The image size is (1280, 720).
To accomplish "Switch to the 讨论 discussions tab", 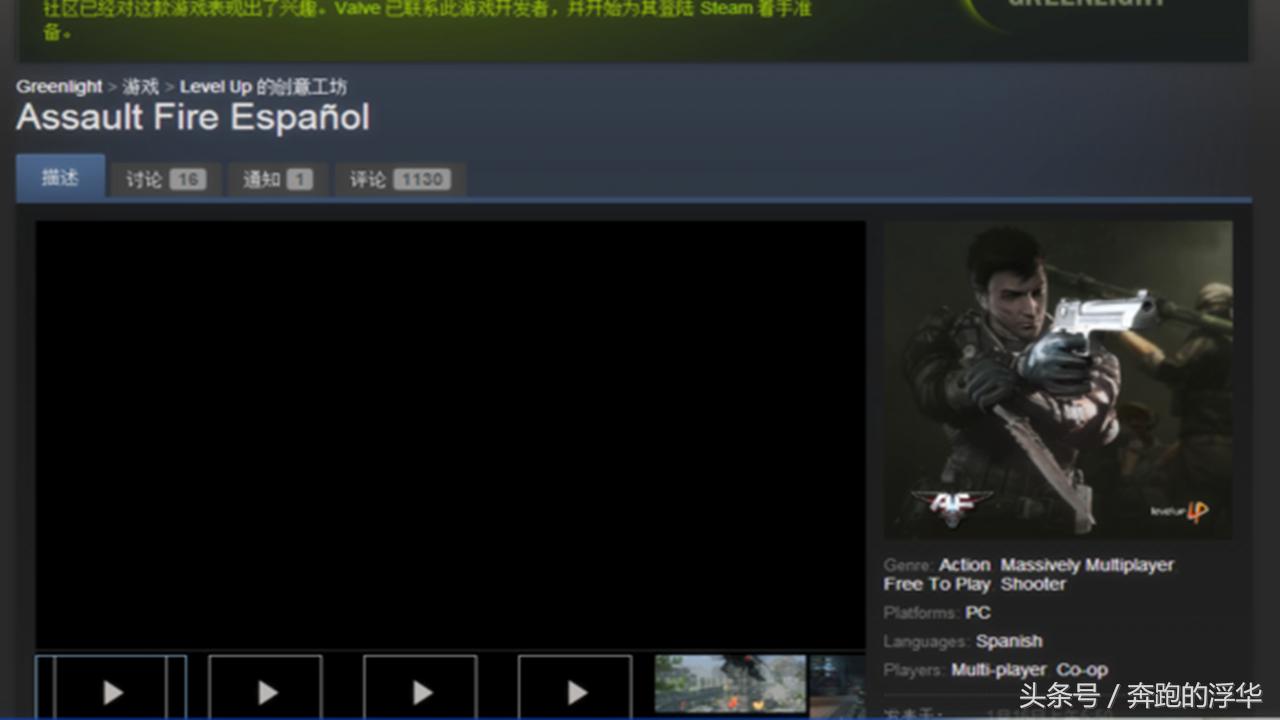I will click(x=163, y=179).
